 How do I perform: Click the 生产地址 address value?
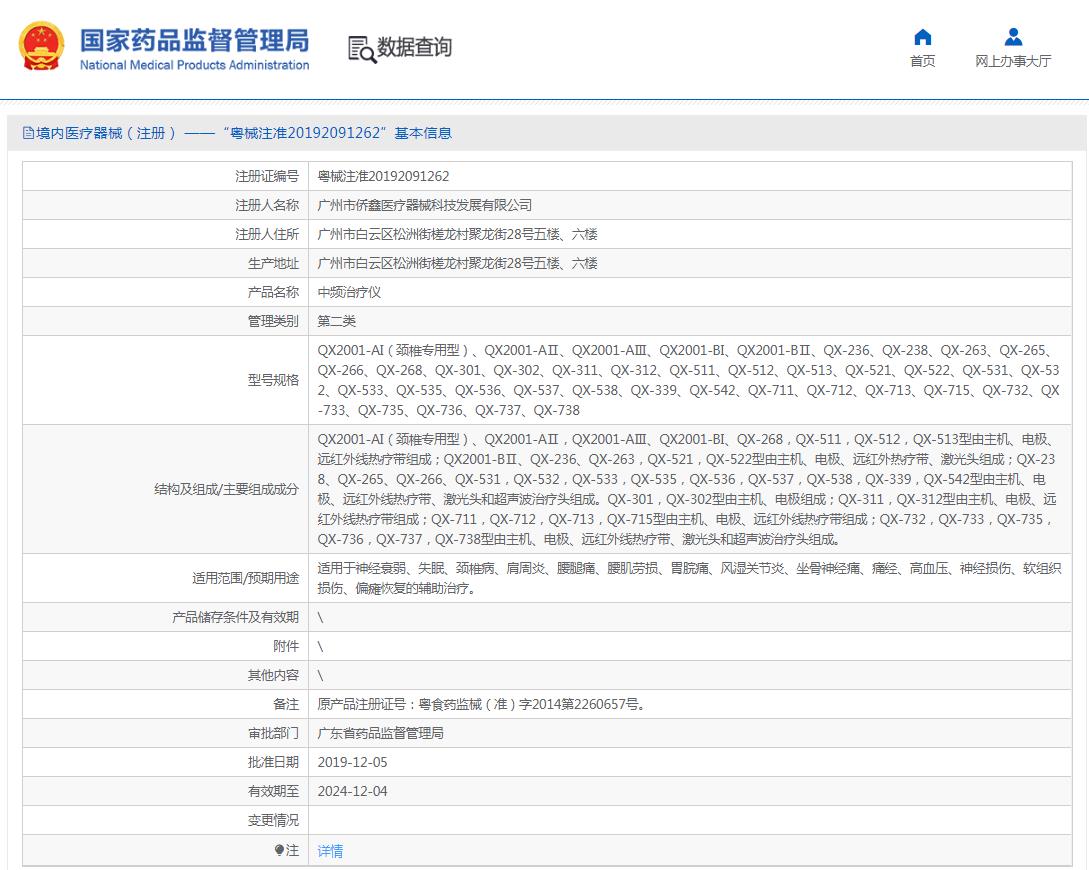pos(457,264)
